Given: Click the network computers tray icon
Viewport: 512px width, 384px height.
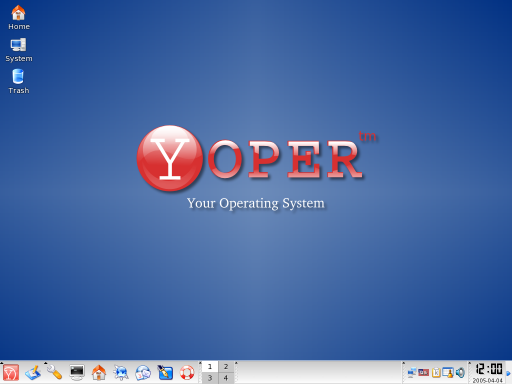Looking at the screenshot, I should tap(412, 373).
